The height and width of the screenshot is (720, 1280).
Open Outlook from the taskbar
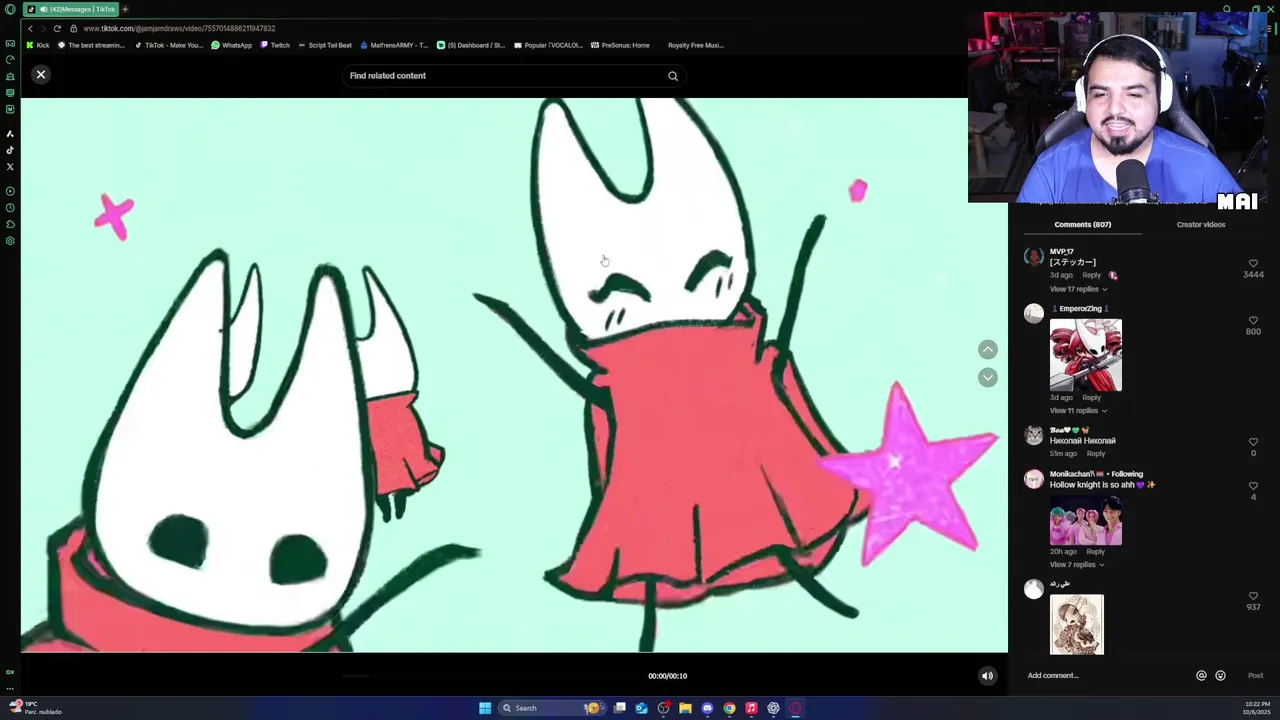point(641,708)
